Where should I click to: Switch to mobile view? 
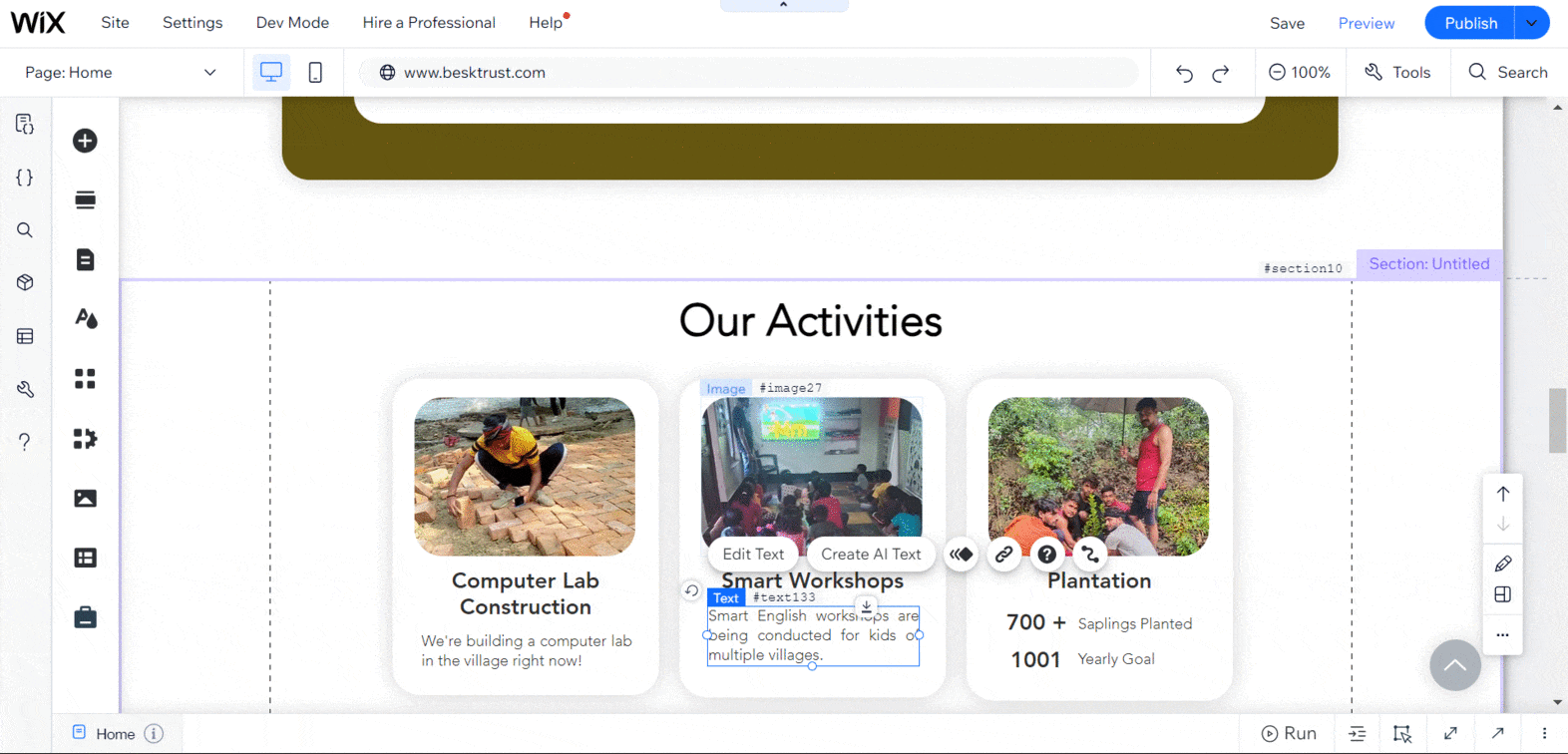[x=315, y=72]
